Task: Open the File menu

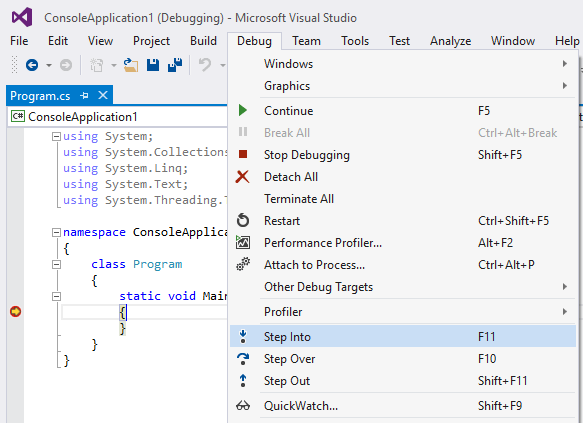Action: pyautogui.click(x=19, y=41)
